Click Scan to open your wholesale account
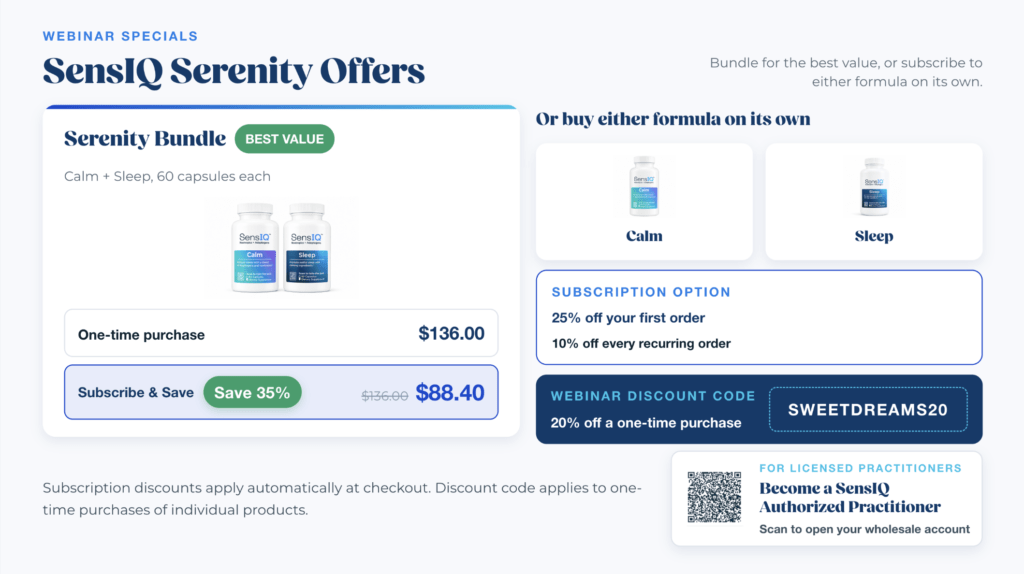 point(864,529)
